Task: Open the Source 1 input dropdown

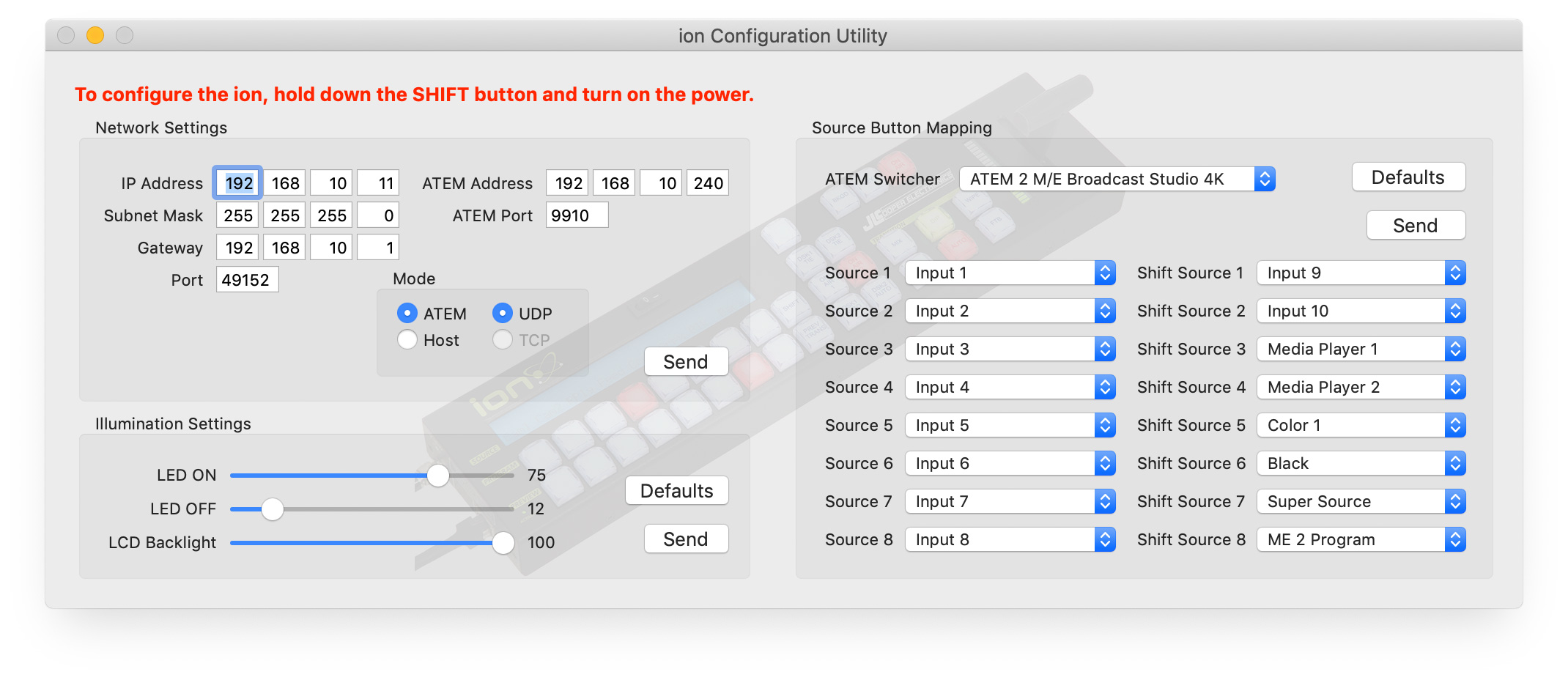Action: (1010, 273)
